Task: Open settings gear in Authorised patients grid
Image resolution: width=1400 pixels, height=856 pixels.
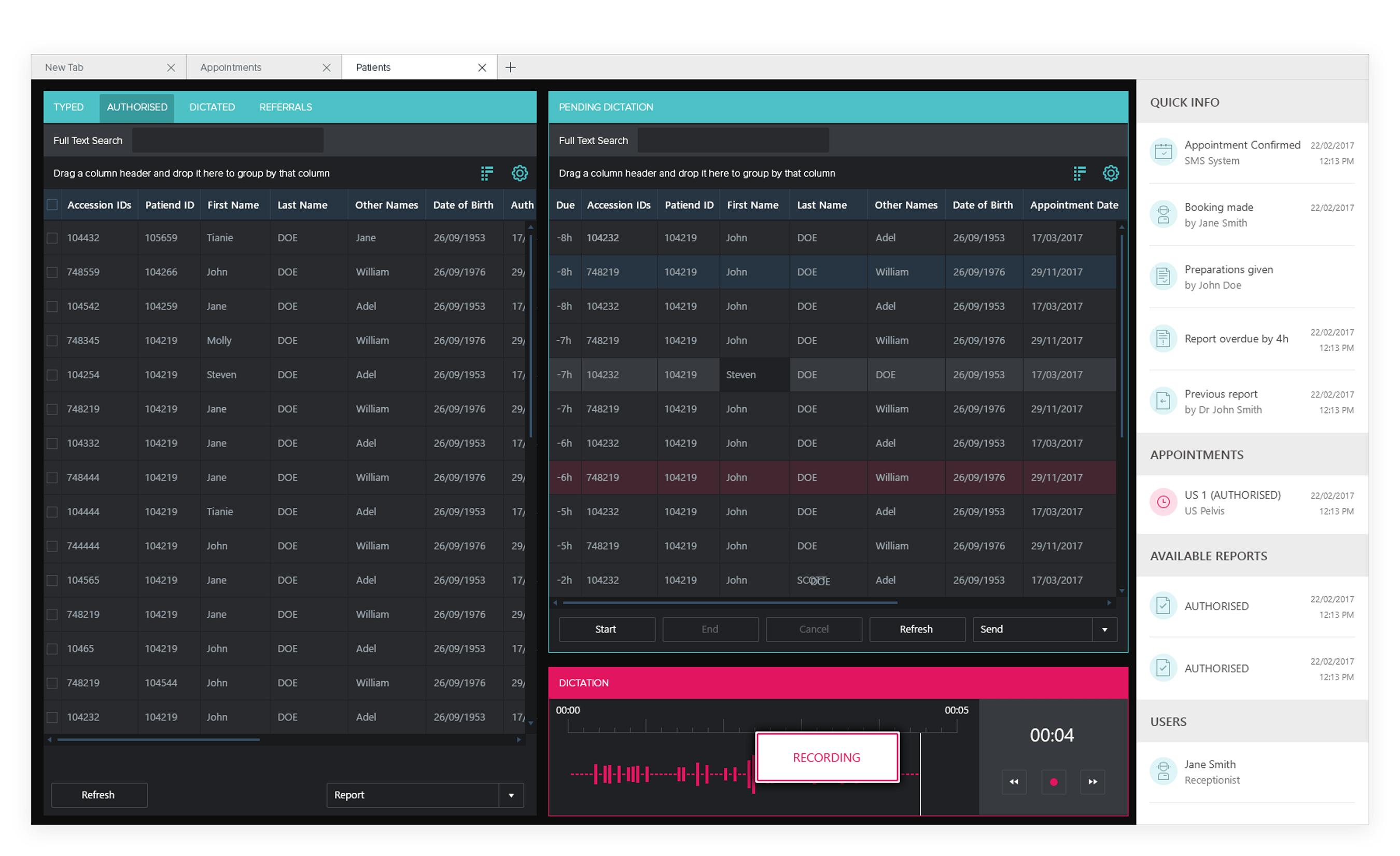Action: click(520, 173)
